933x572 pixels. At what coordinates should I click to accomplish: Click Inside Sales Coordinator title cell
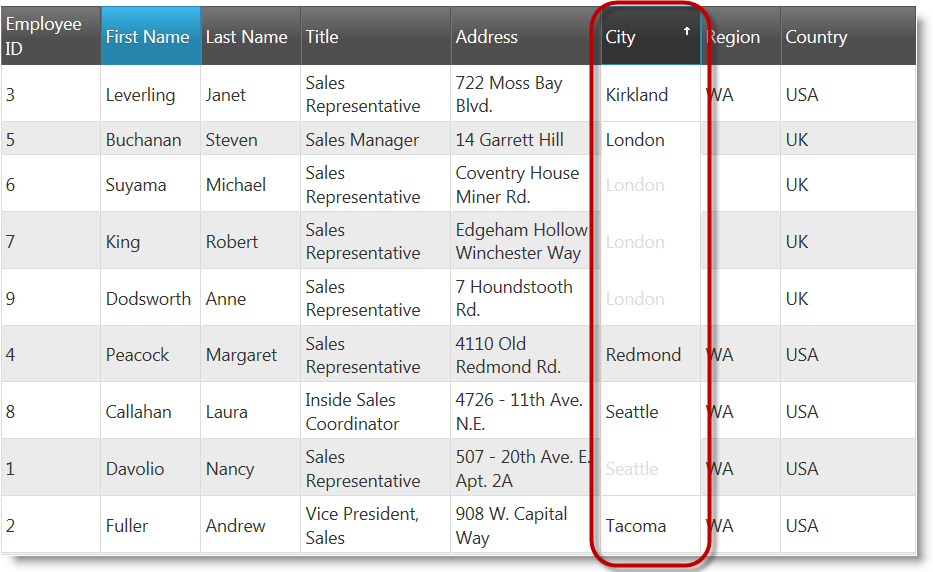point(353,412)
